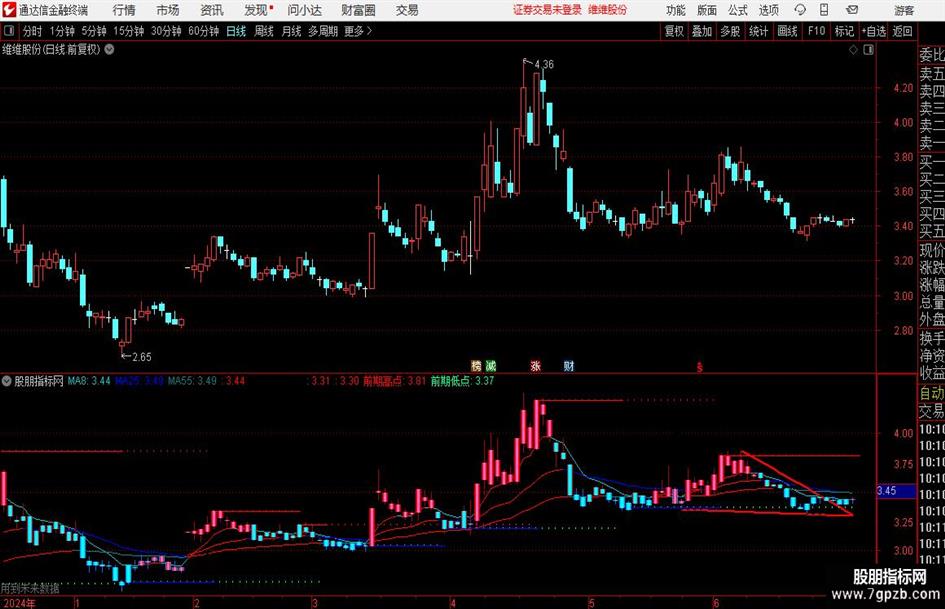Click the green 减 info marker

pyautogui.click(x=491, y=366)
